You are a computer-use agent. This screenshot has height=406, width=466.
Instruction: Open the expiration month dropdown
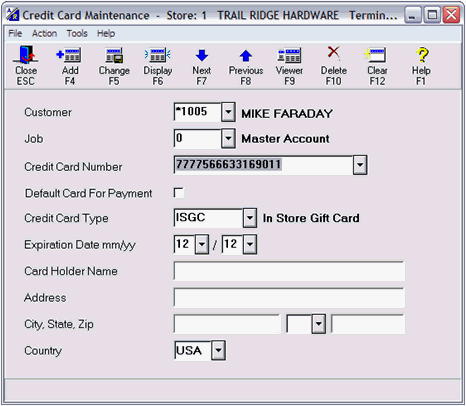pos(202,245)
